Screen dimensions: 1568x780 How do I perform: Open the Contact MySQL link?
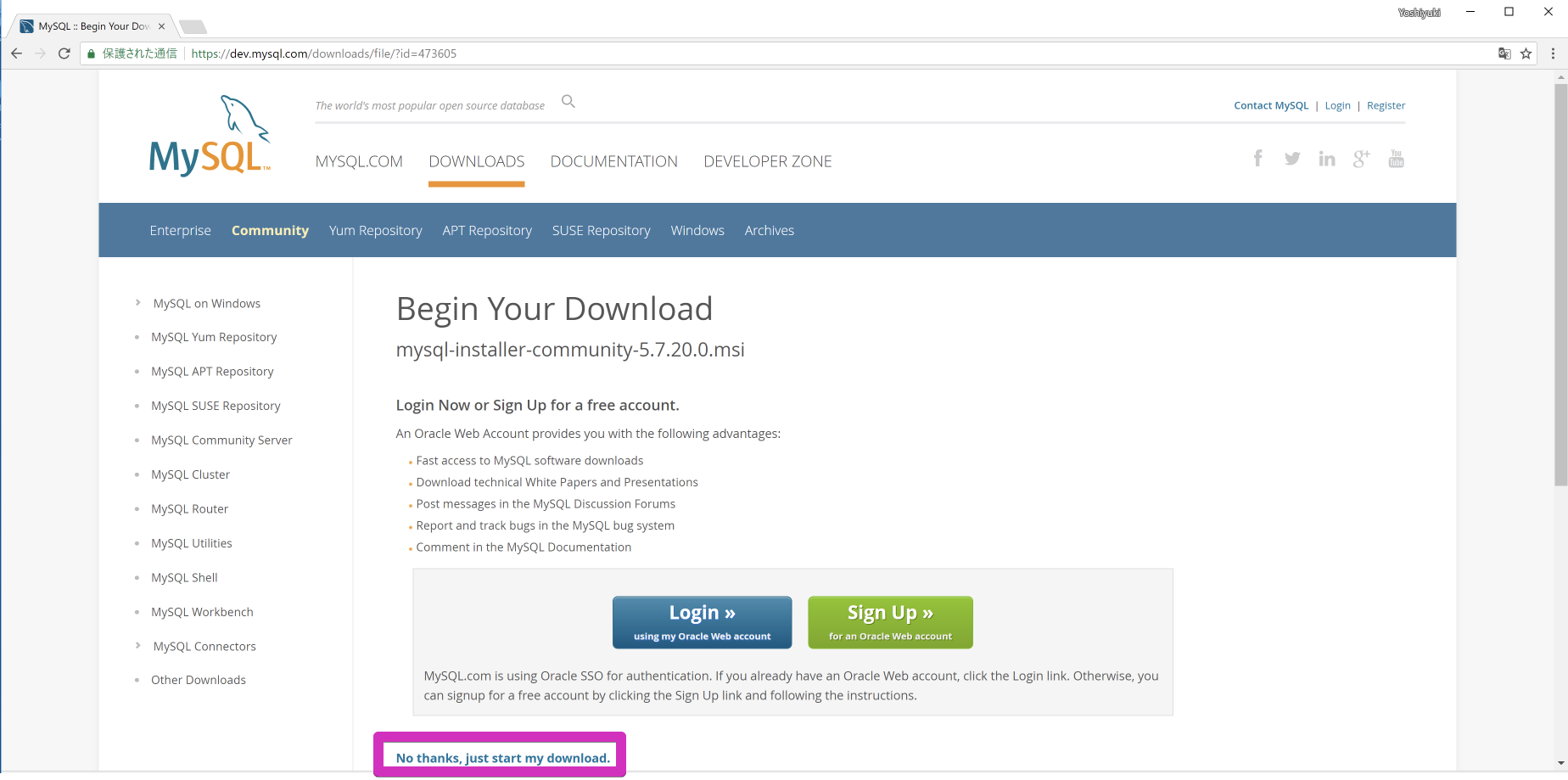click(x=1271, y=105)
